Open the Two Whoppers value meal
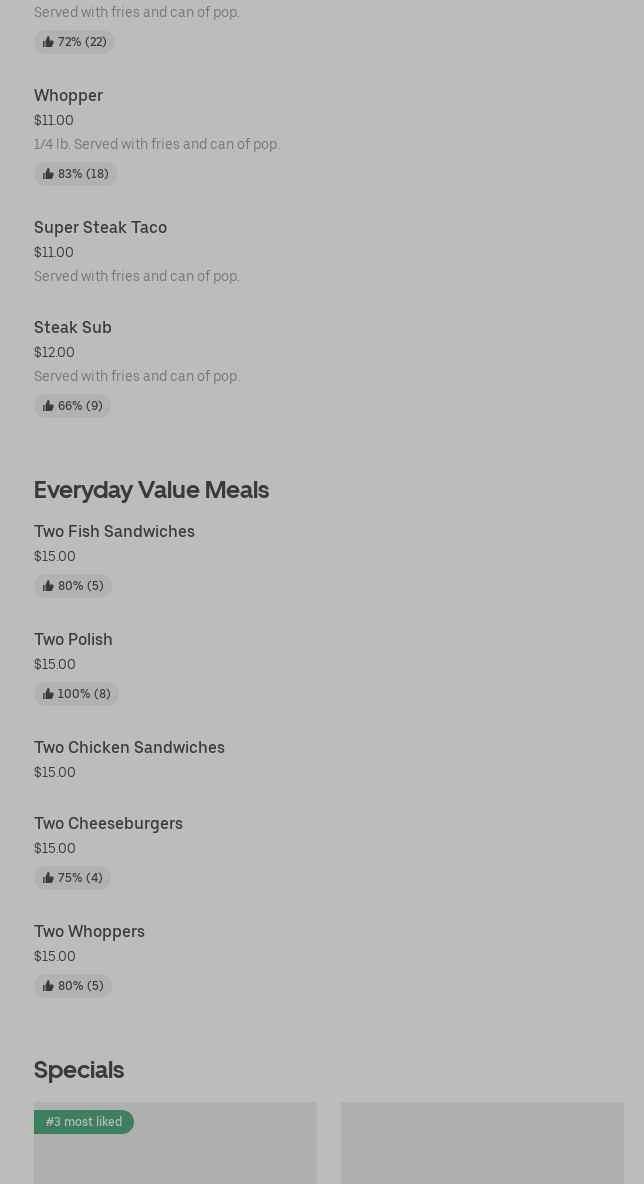This screenshot has width=644, height=1184. point(89,932)
